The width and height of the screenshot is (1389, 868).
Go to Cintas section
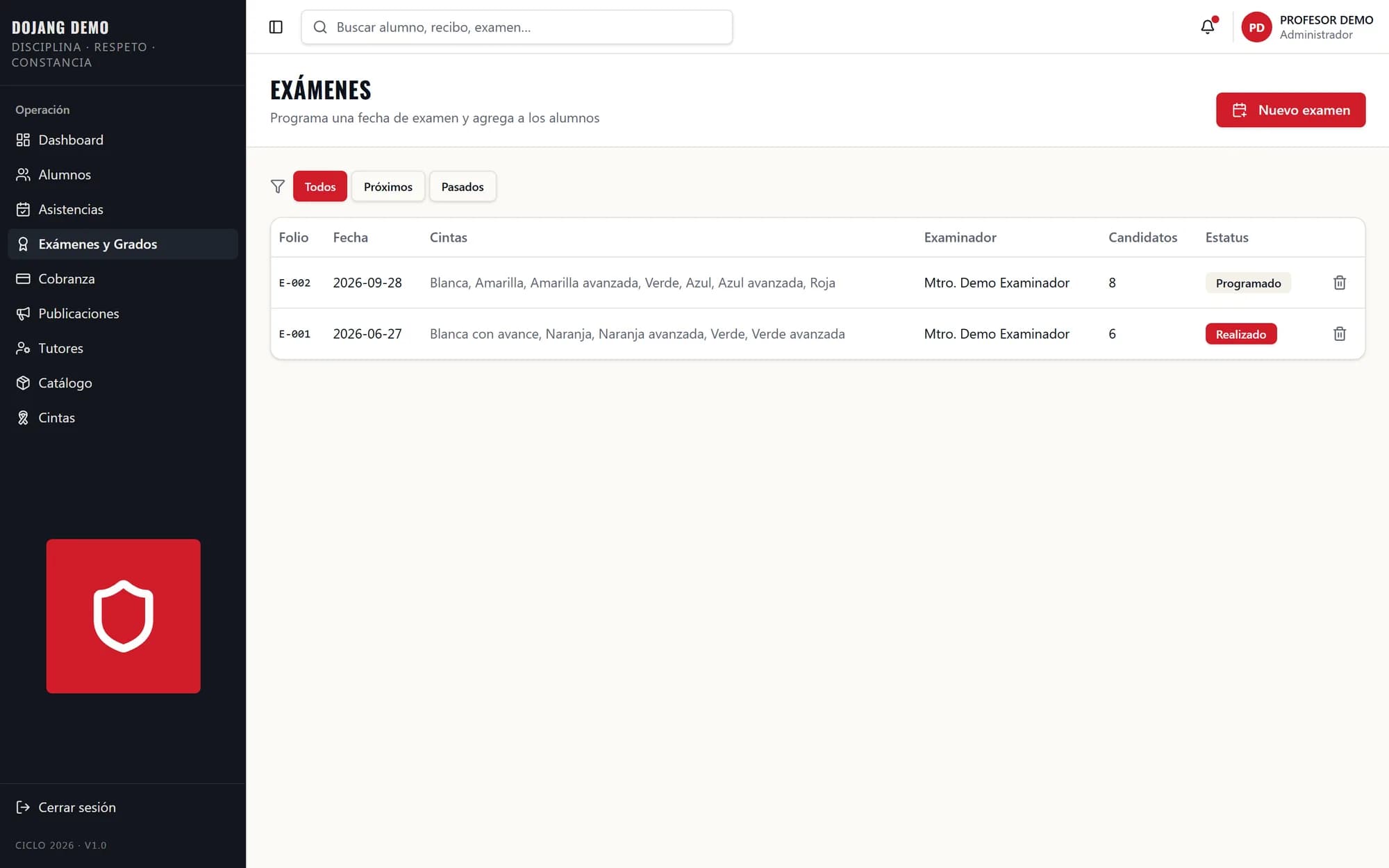coord(123,417)
